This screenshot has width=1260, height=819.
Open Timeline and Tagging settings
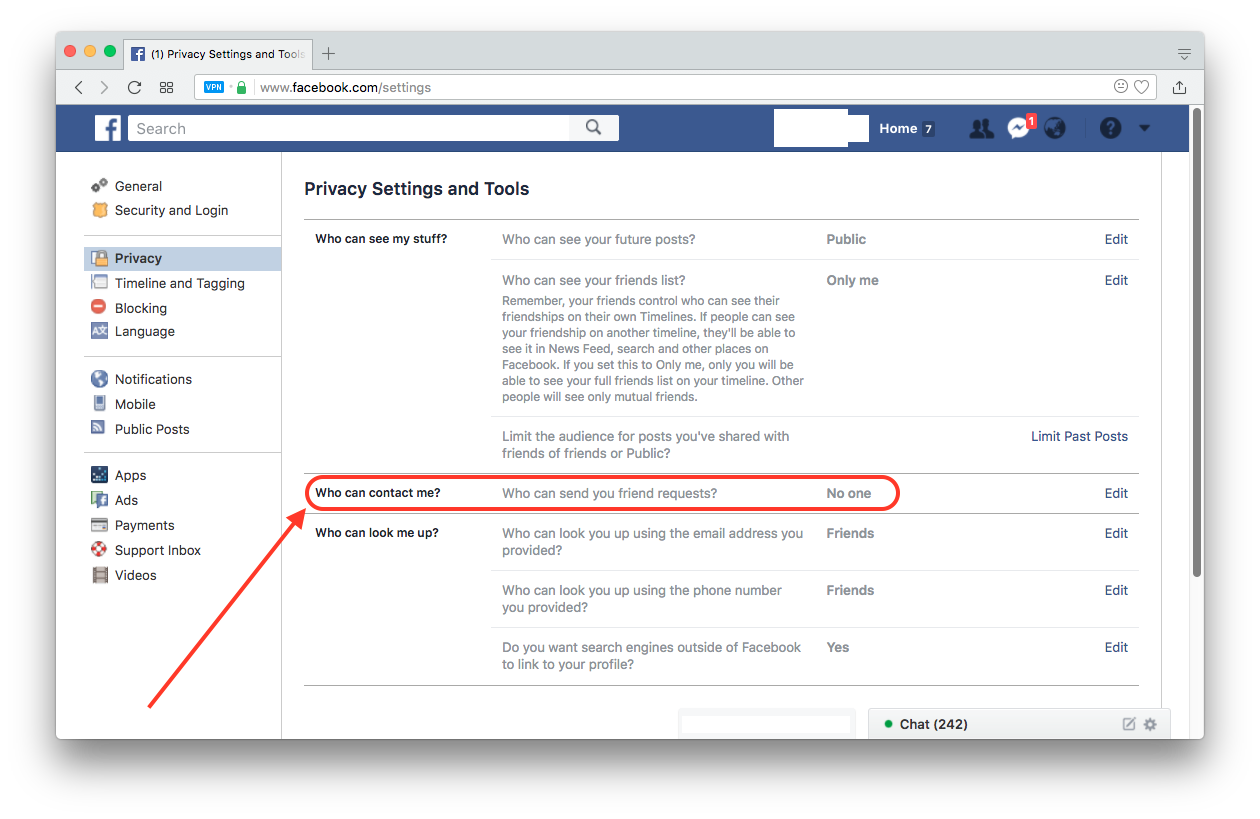click(x=179, y=283)
